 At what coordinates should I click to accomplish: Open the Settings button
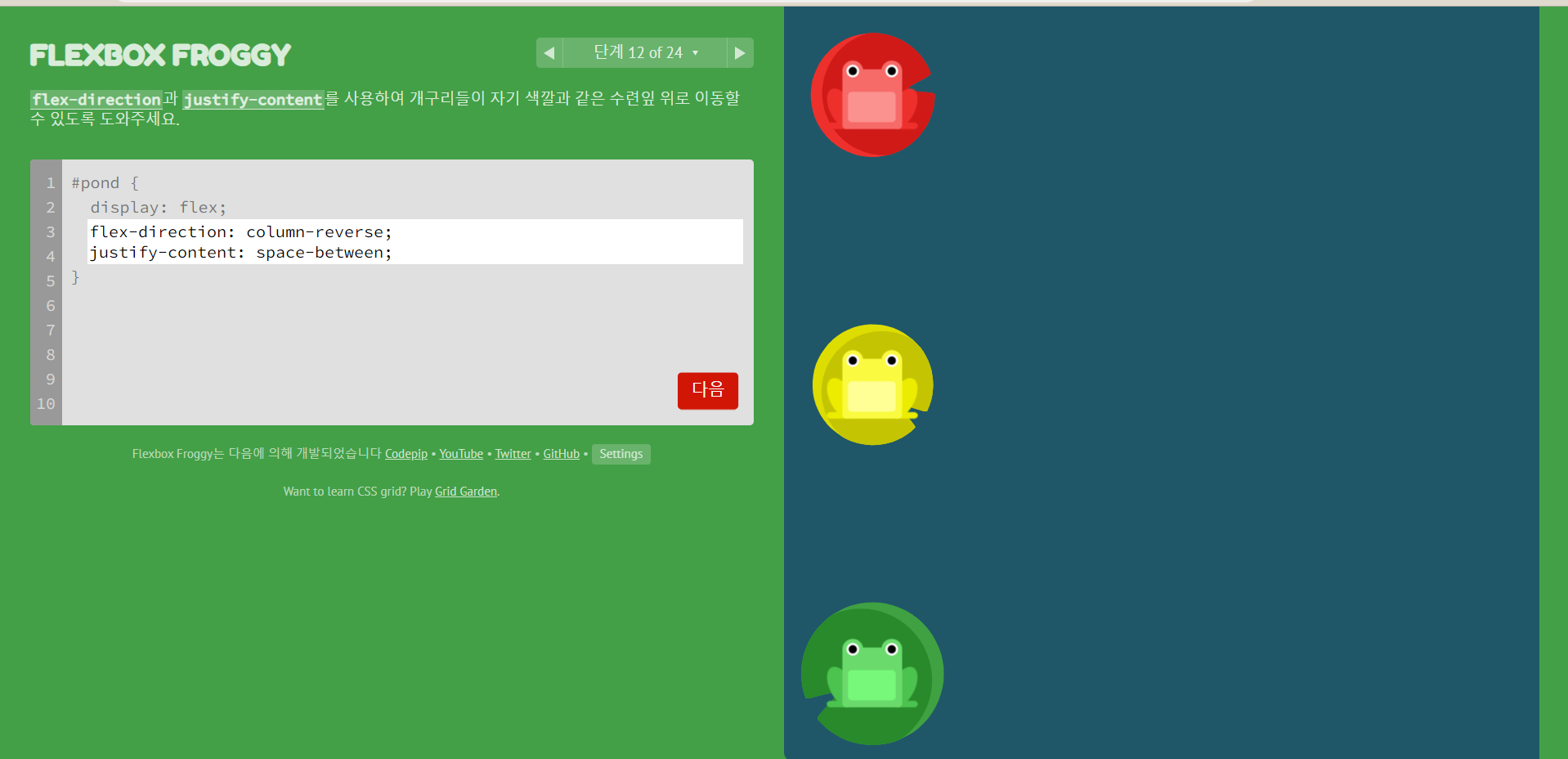[x=621, y=454]
